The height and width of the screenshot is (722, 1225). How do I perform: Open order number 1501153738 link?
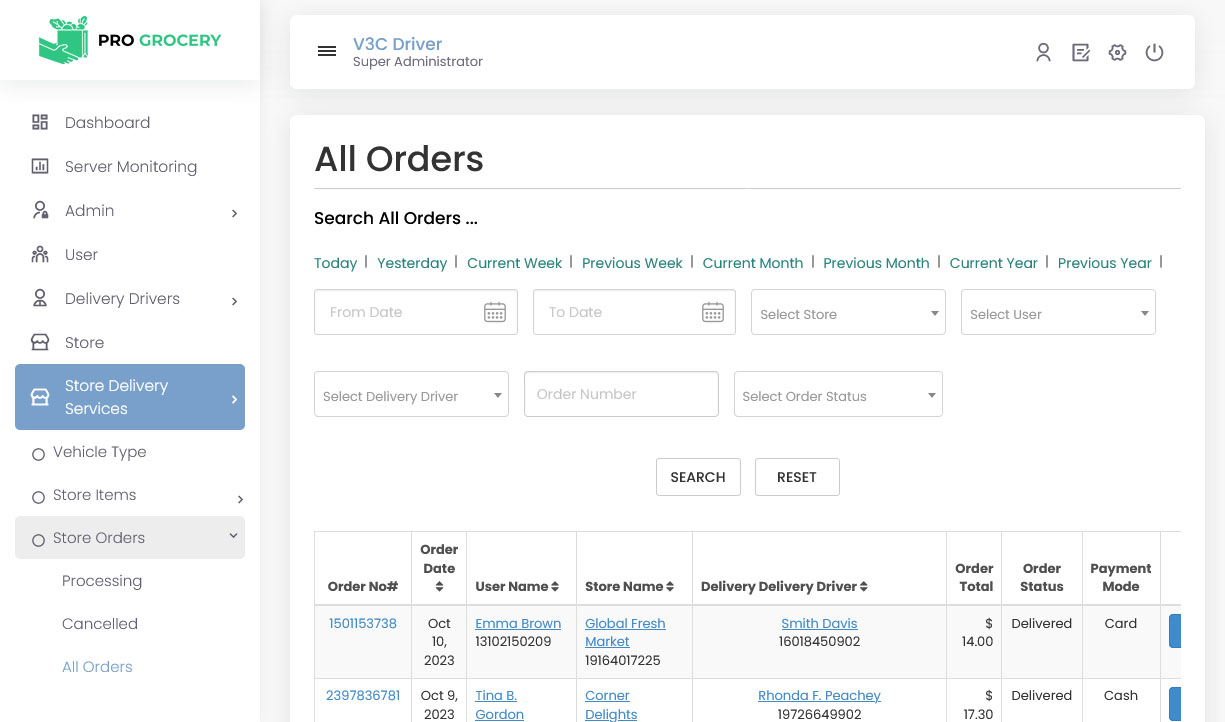pos(363,623)
